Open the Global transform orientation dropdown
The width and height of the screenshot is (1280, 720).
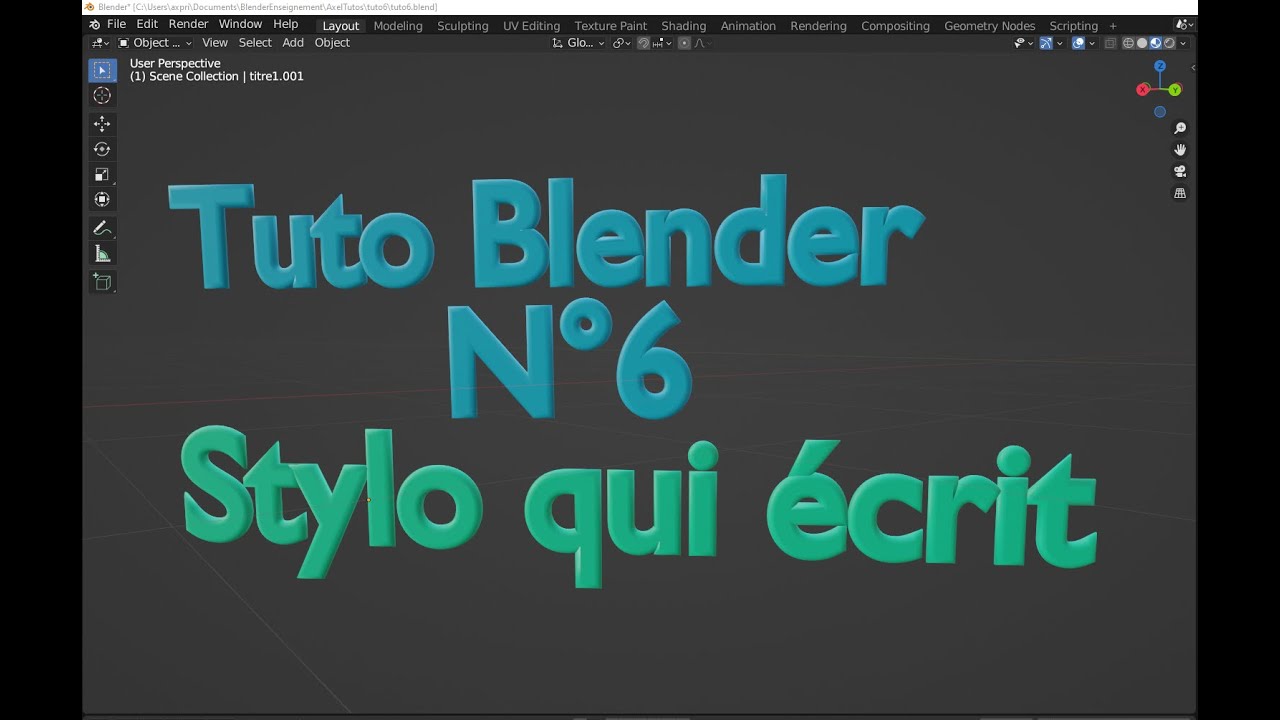point(578,43)
